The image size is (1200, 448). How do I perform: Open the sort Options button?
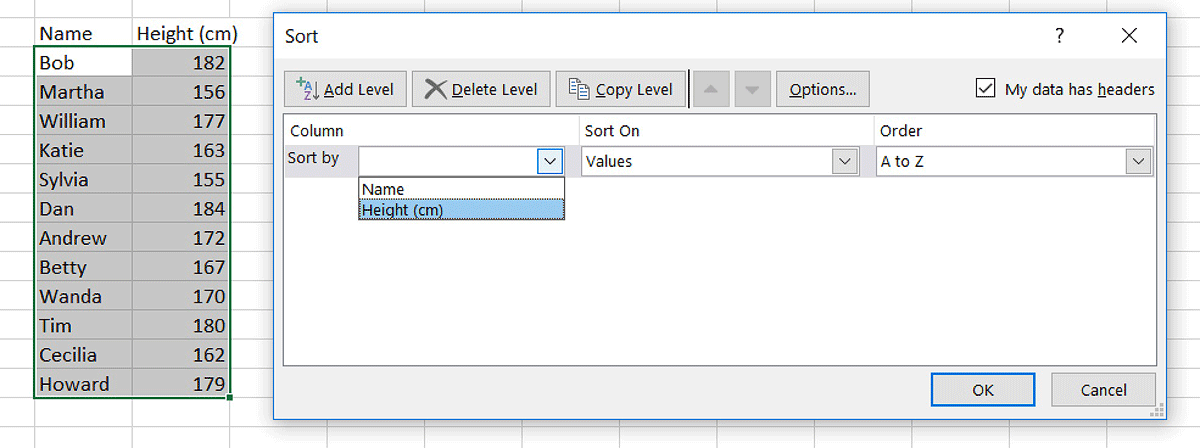point(822,89)
